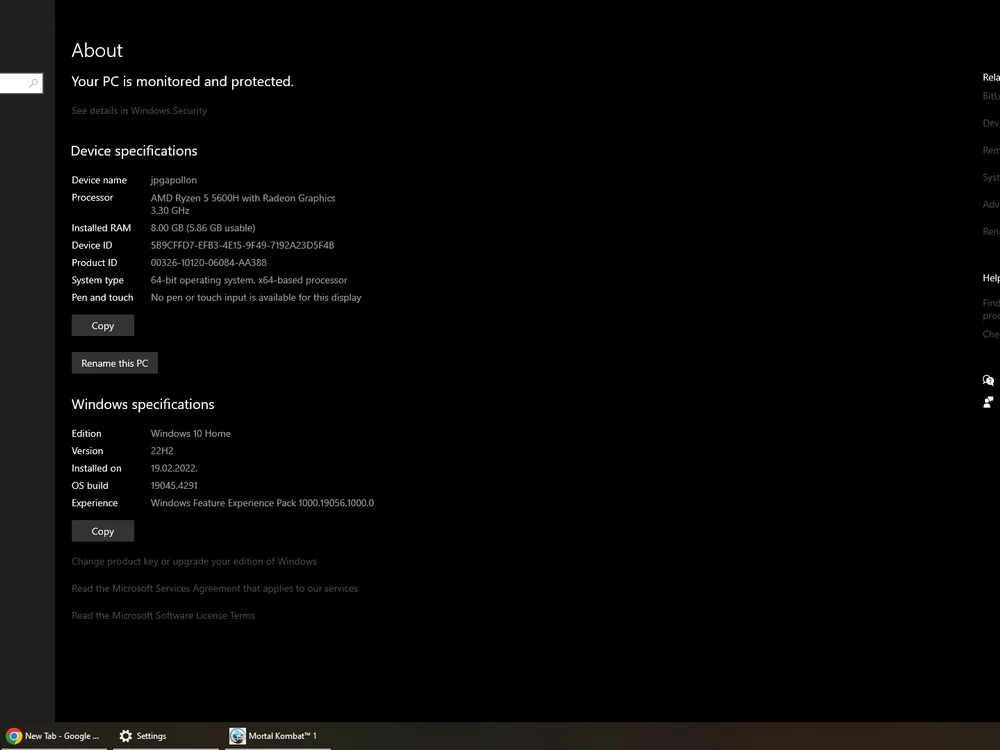Image resolution: width=1000 pixels, height=750 pixels.
Task: Open See details in Windows Security
Action: 139,111
